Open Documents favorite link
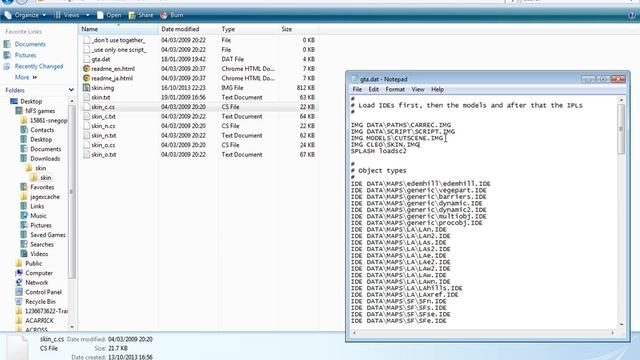This screenshot has height=360, width=640. pyautogui.click(x=30, y=44)
